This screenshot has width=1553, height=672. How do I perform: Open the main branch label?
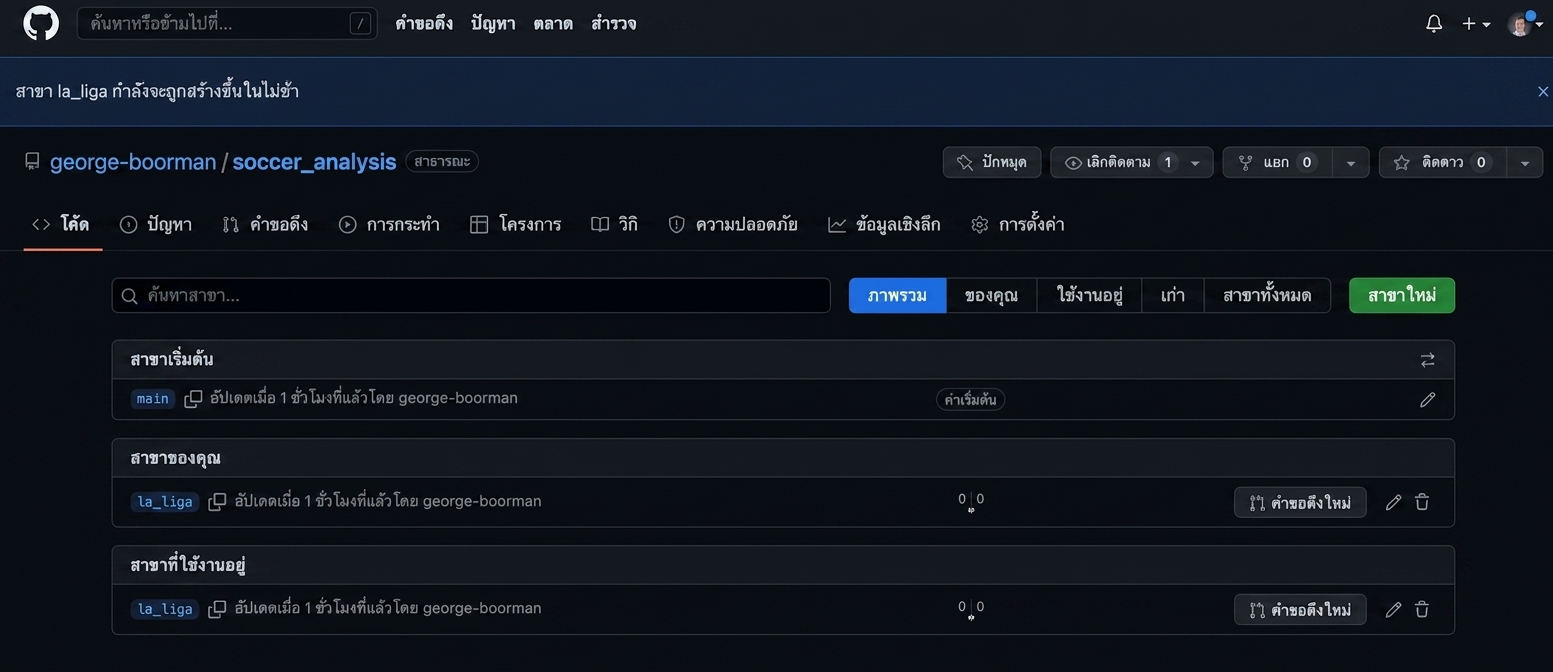point(153,398)
